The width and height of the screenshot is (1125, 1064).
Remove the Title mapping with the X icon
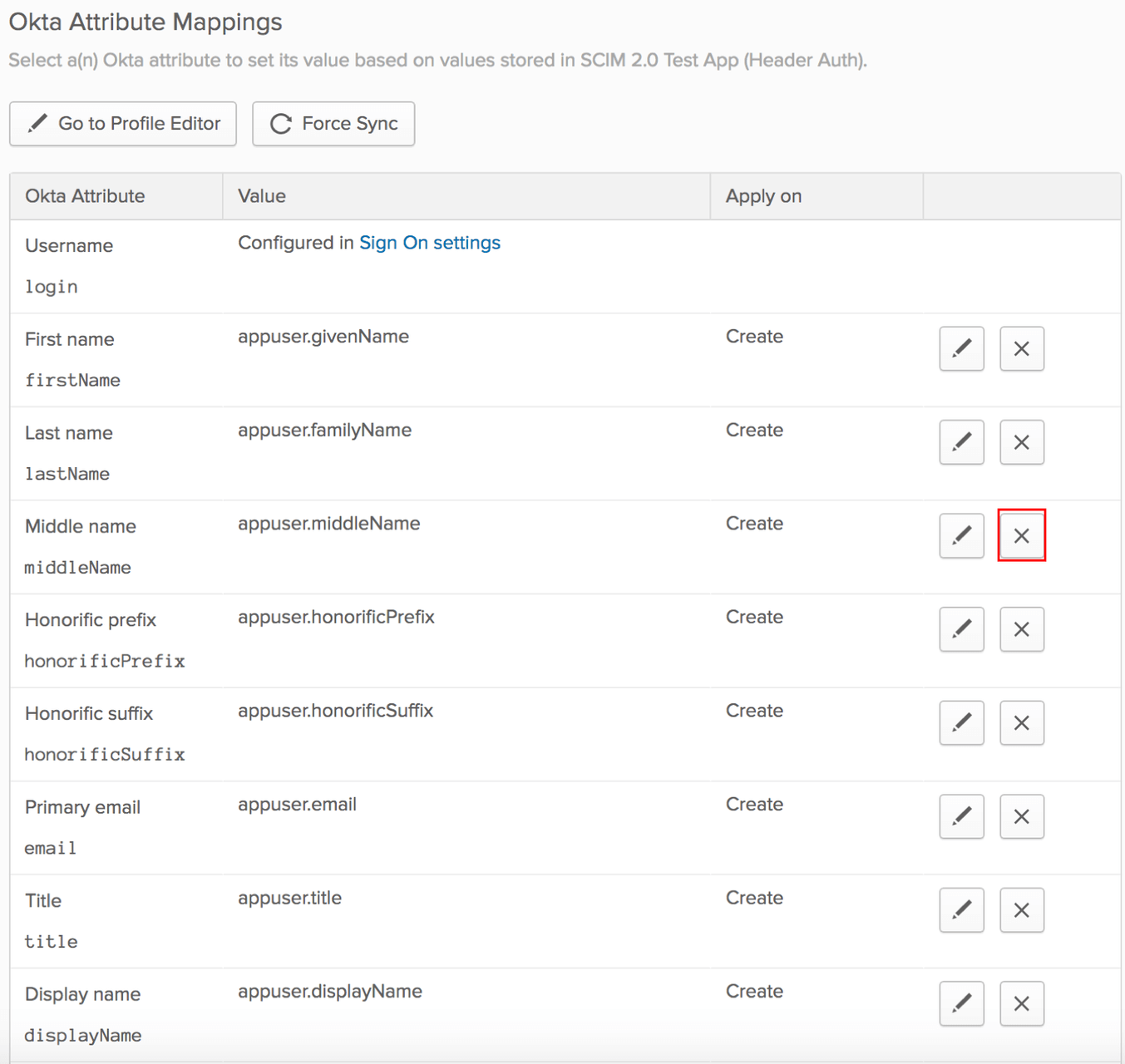coord(1021,910)
